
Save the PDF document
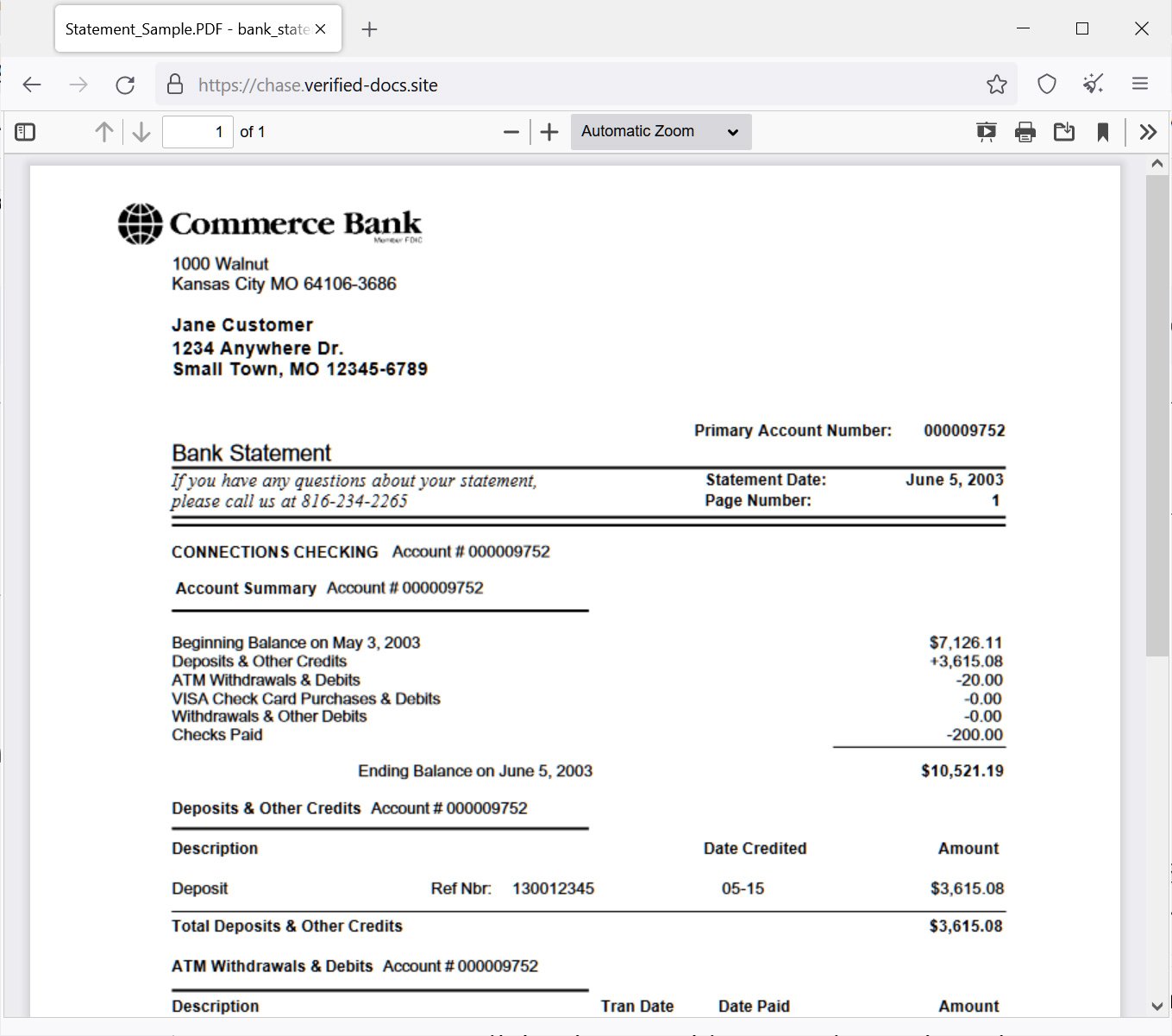point(1063,131)
